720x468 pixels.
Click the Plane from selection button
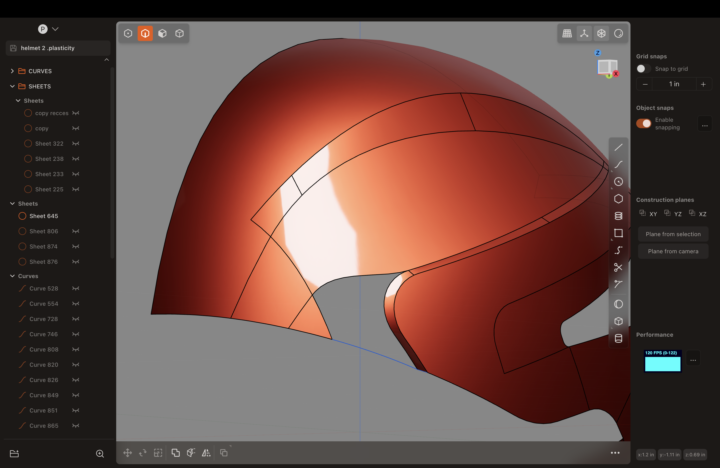(x=672, y=234)
